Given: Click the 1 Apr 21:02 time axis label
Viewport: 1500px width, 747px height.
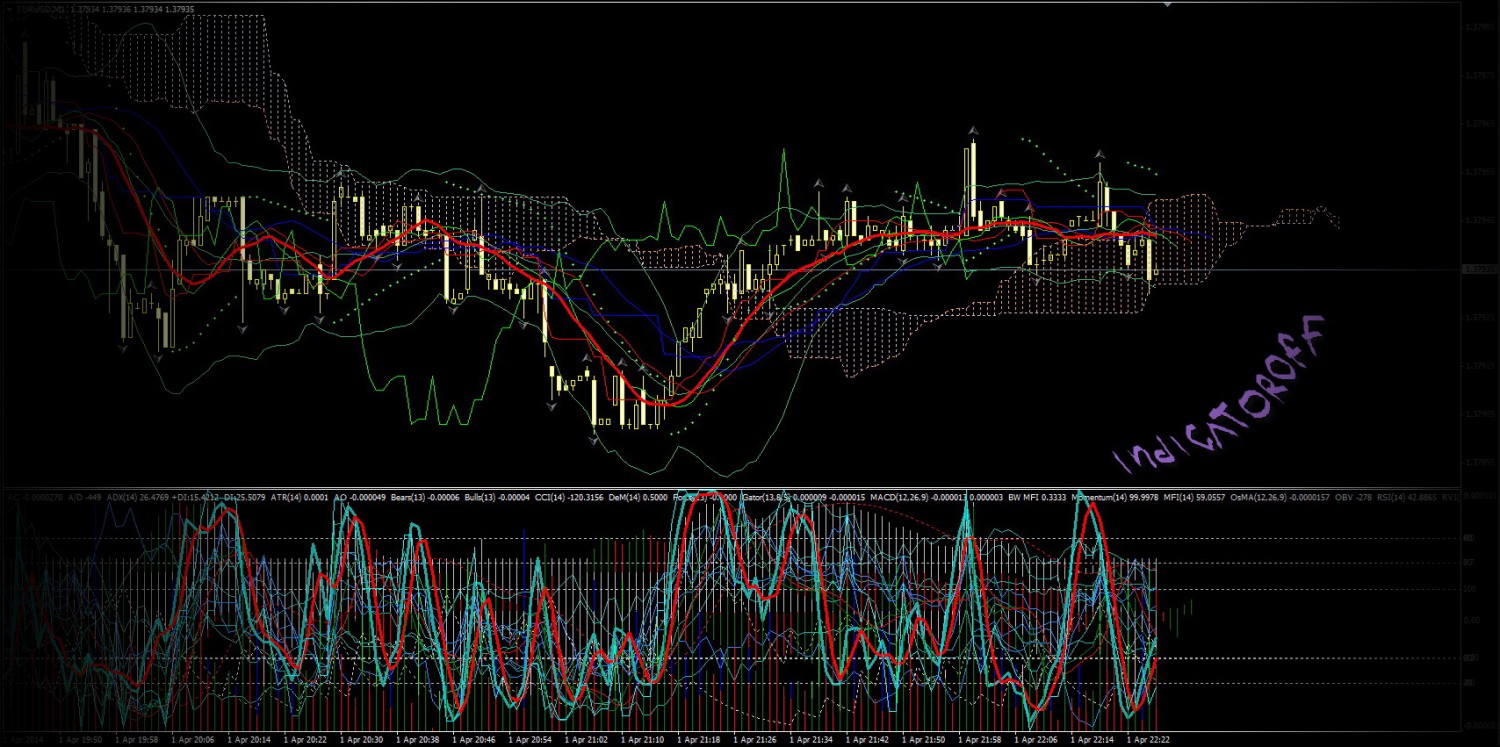Looking at the screenshot, I should (x=587, y=740).
